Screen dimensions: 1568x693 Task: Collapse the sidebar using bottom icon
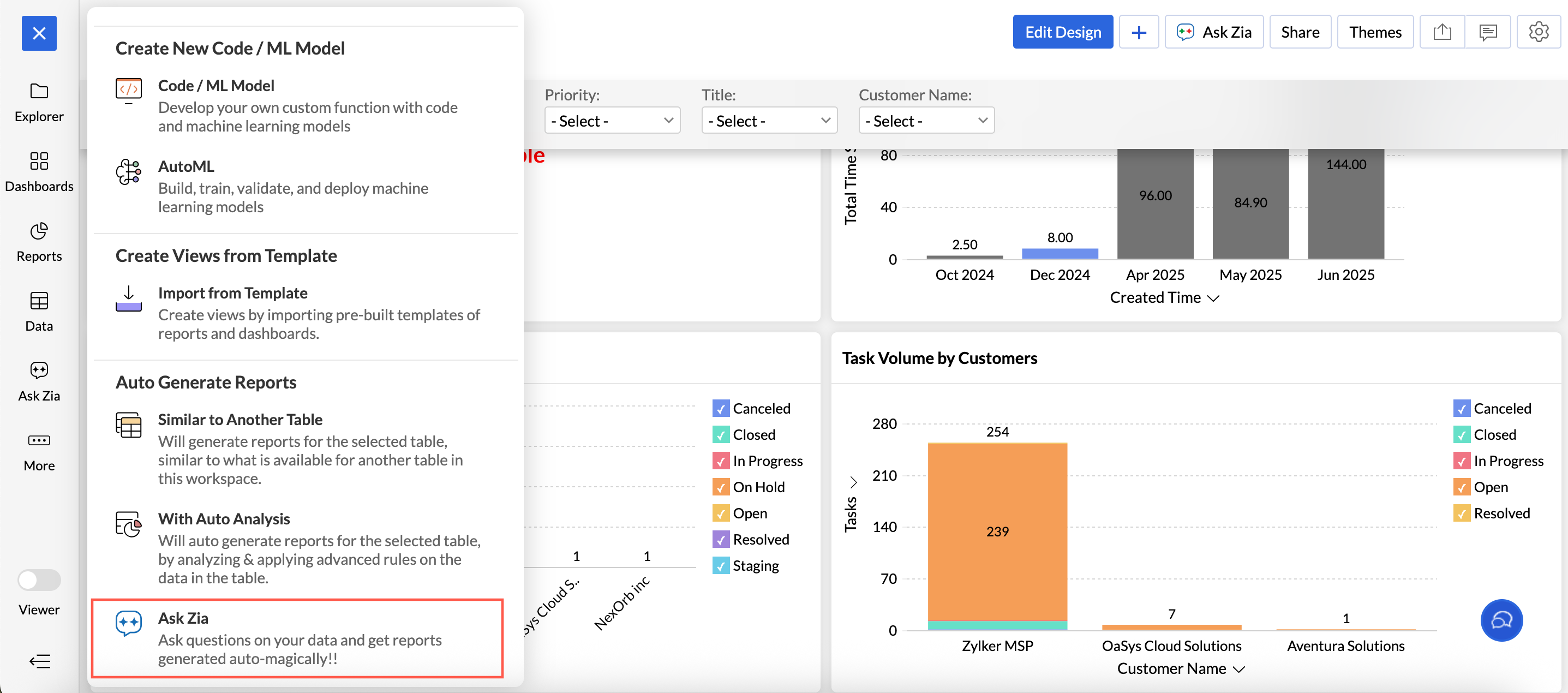coord(39,661)
